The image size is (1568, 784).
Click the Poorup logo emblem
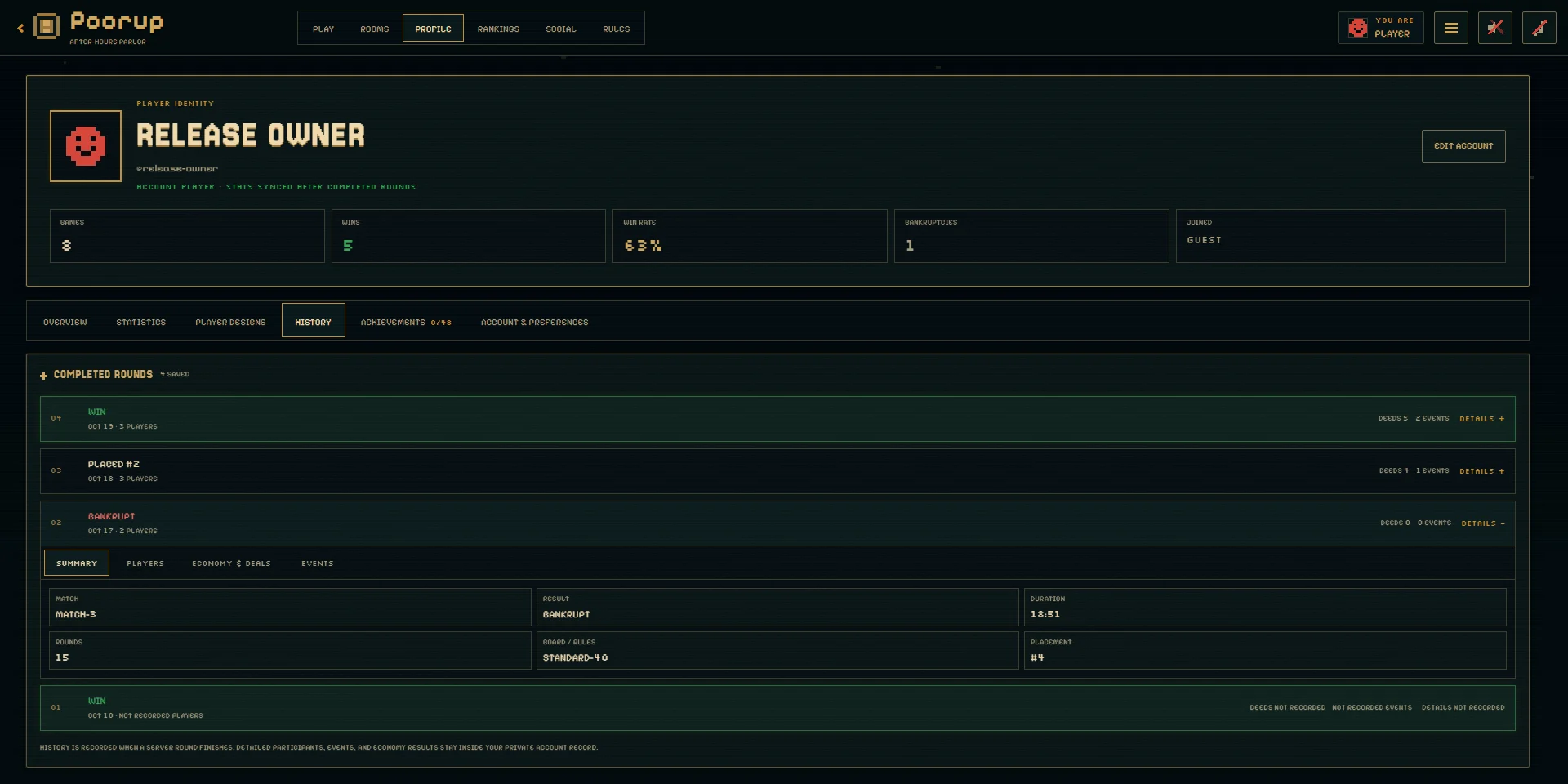47,26
